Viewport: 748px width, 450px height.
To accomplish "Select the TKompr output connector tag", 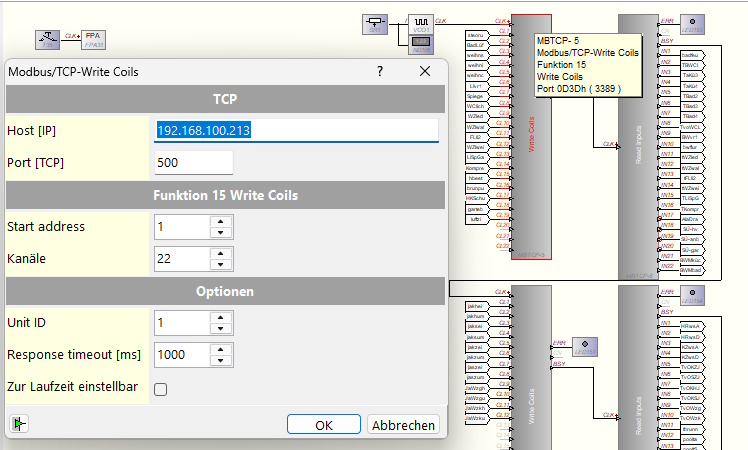I will click(692, 209).
